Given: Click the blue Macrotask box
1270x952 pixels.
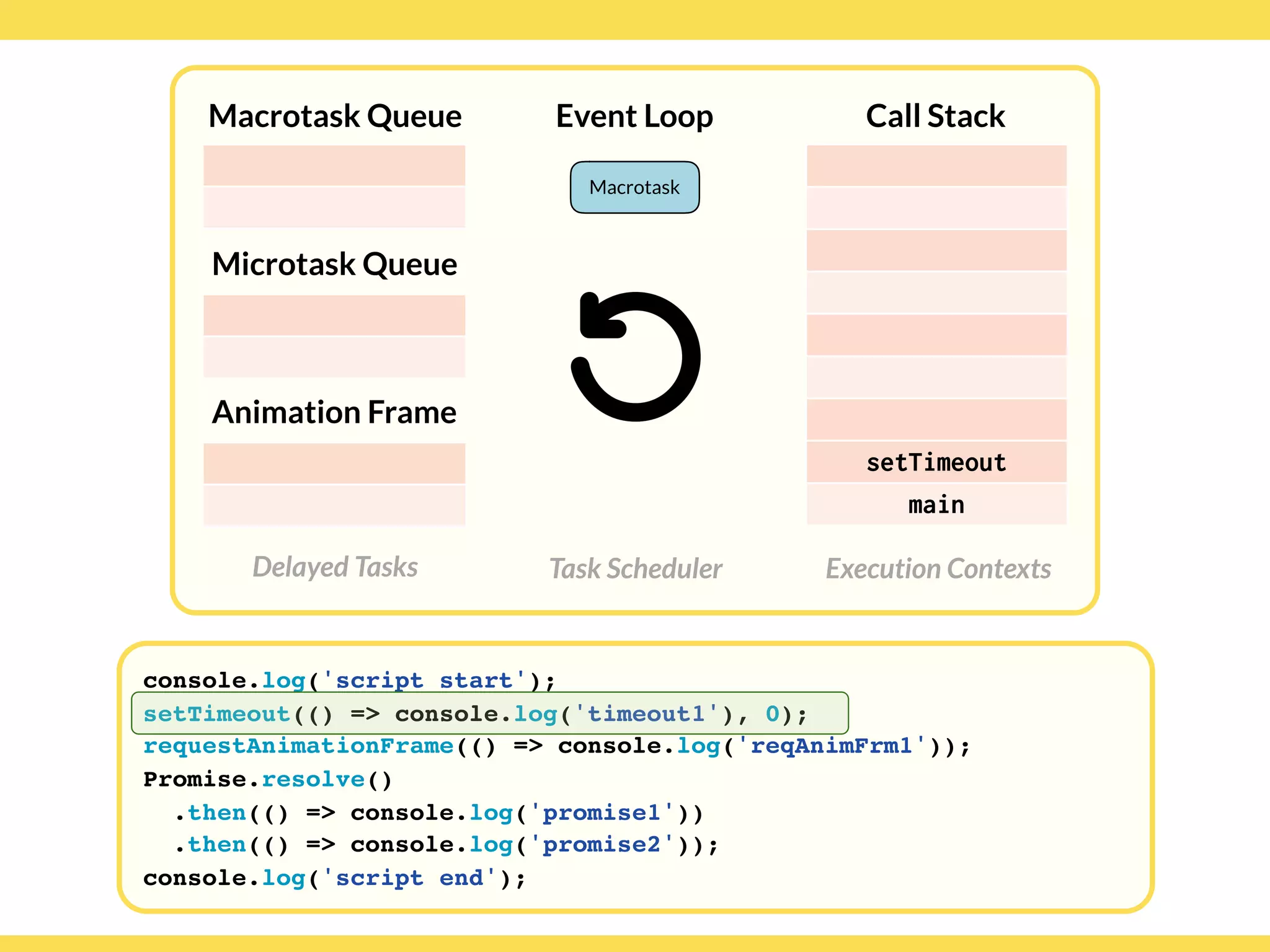Looking at the screenshot, I should pyautogui.click(x=634, y=187).
